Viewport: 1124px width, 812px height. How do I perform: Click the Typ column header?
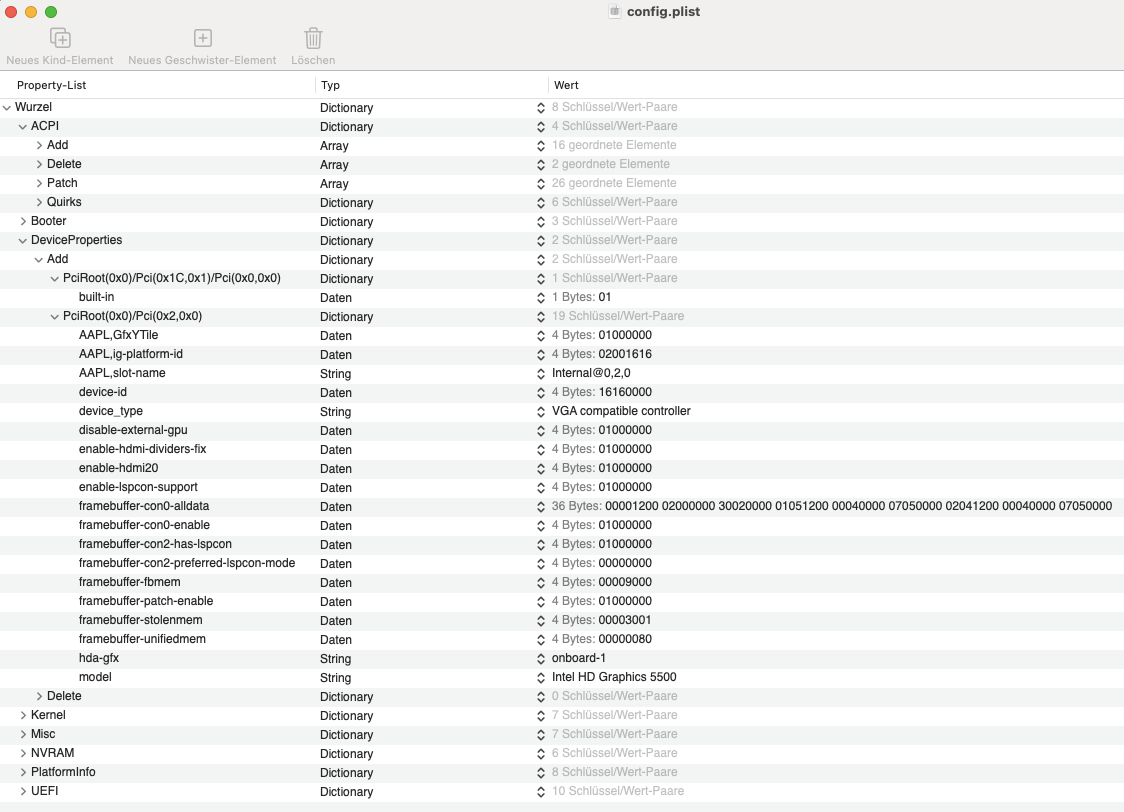[330, 85]
